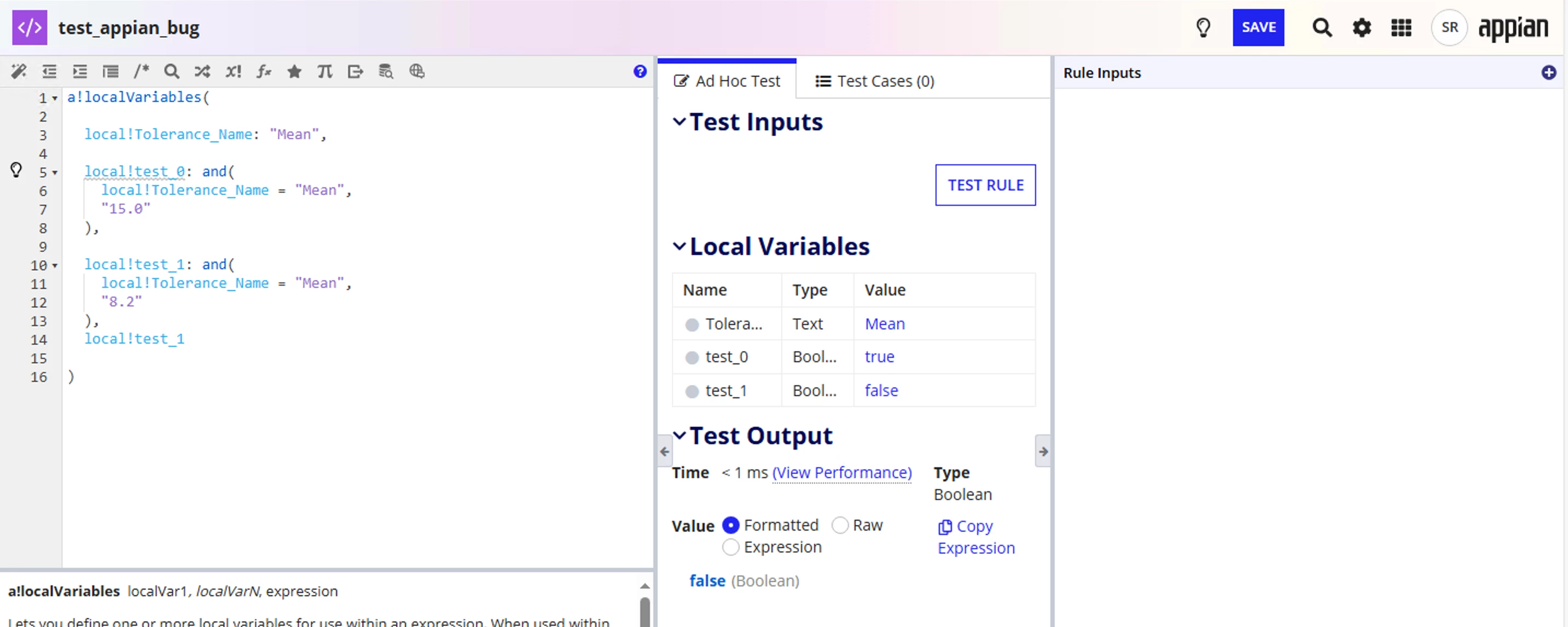Add a rule input with the plus icon

click(x=1548, y=73)
